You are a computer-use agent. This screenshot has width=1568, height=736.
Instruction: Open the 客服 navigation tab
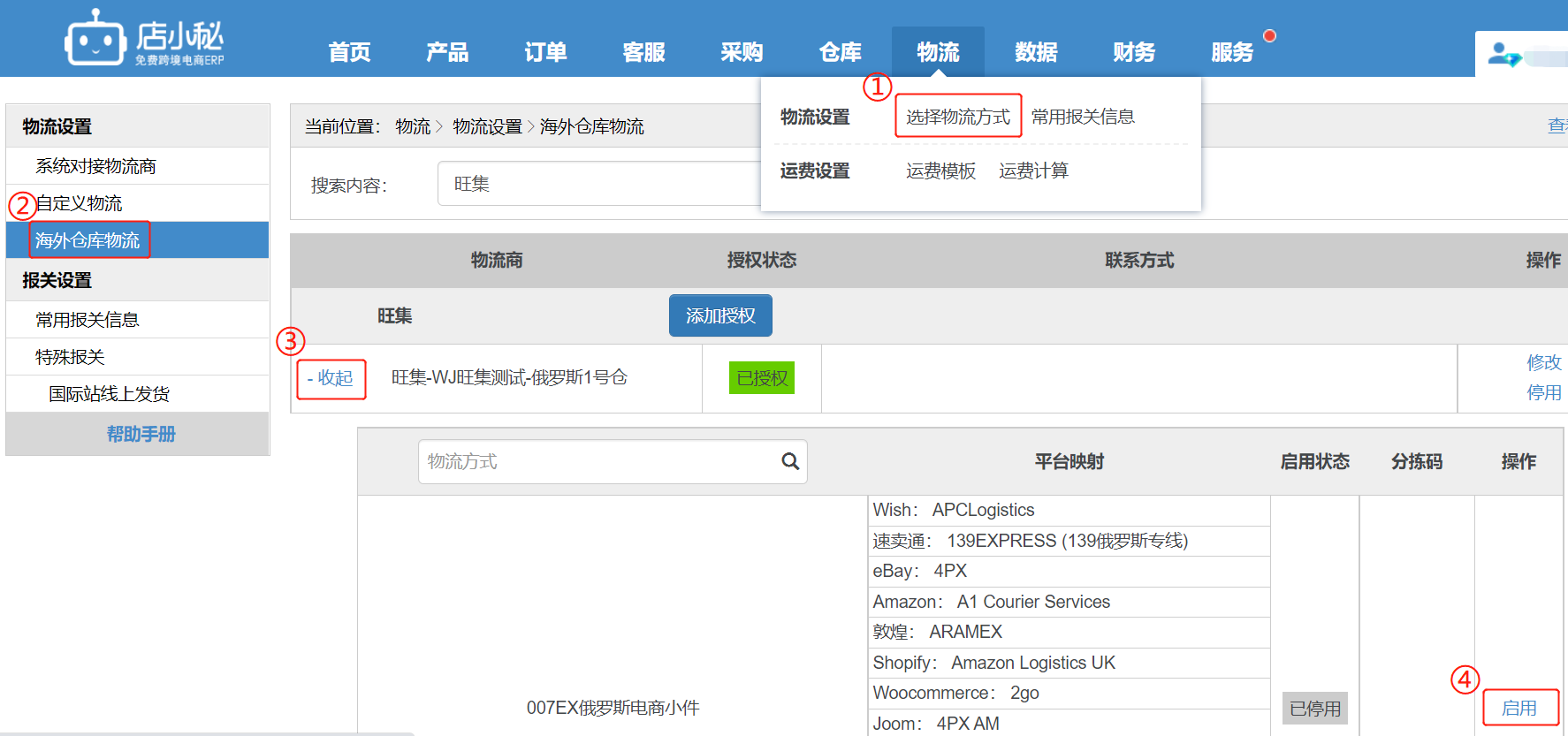643,52
